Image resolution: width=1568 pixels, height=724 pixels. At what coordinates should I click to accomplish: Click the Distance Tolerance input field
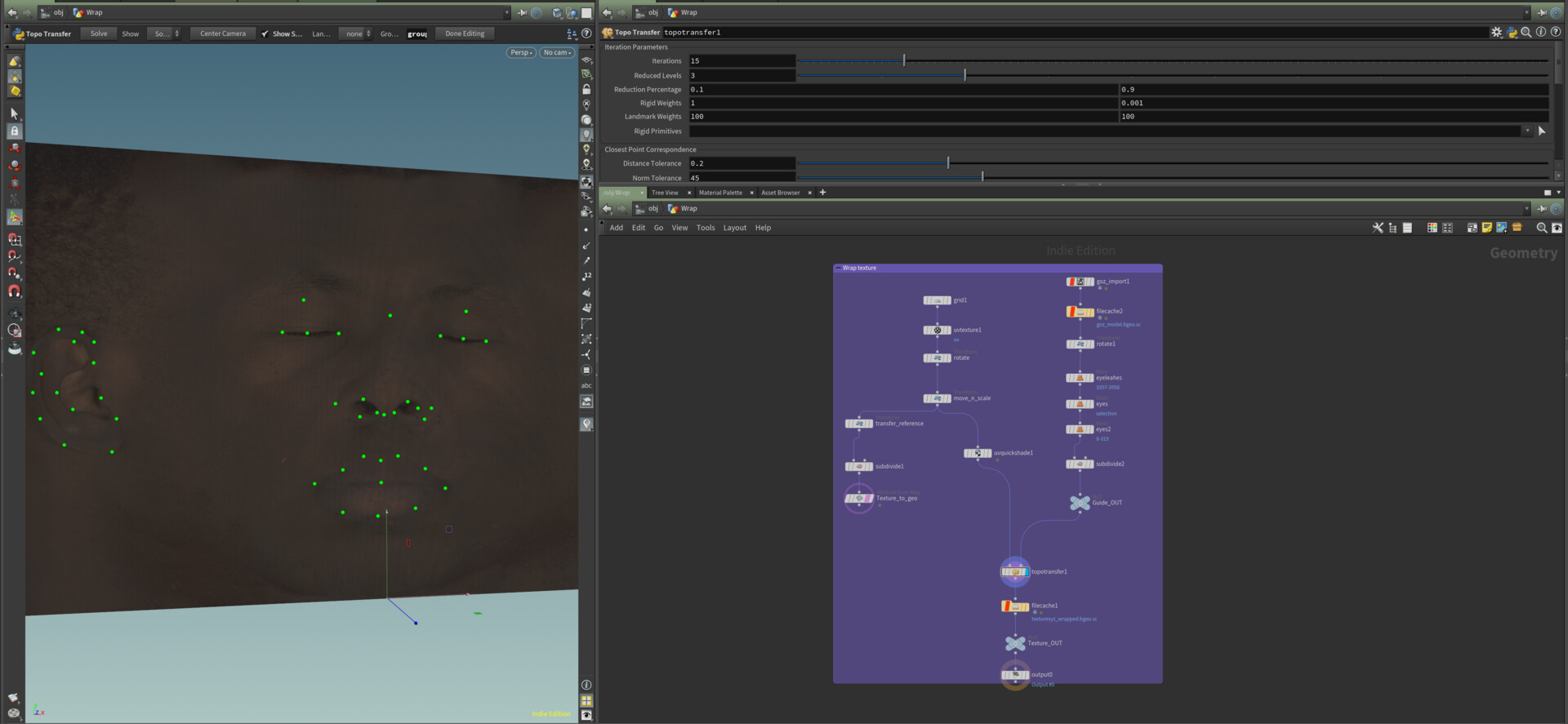pos(742,163)
